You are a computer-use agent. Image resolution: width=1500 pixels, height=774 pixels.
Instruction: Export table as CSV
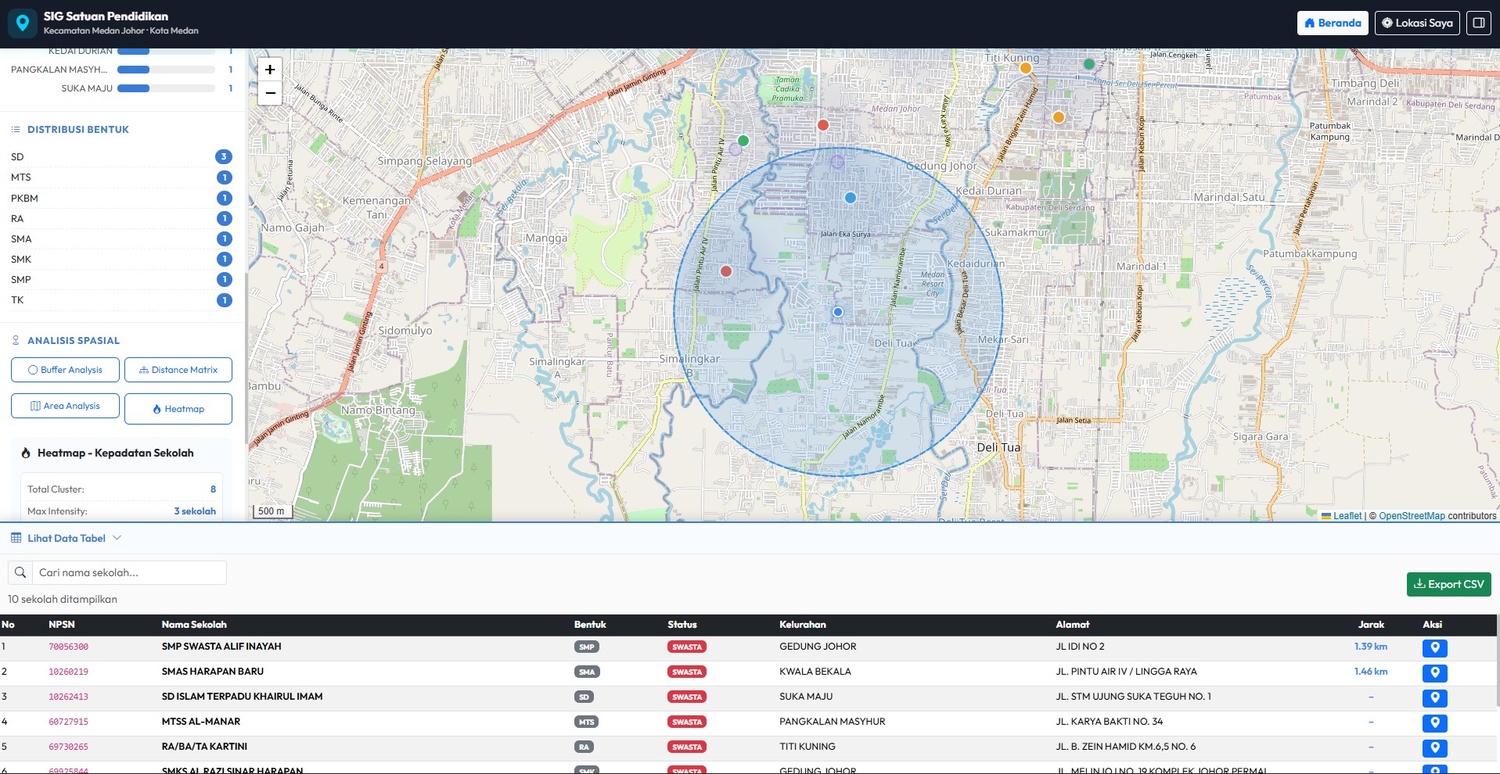coord(1448,584)
